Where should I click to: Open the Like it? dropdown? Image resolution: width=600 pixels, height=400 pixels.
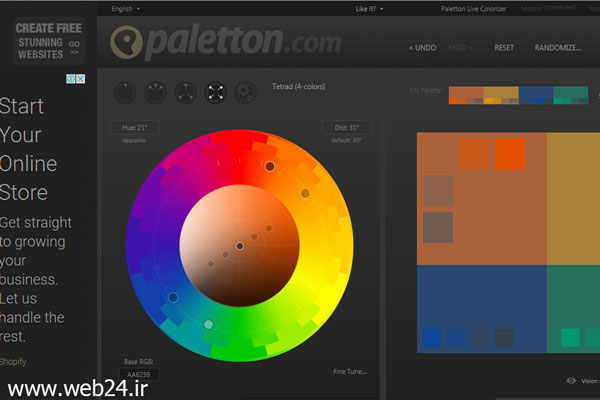[369, 9]
